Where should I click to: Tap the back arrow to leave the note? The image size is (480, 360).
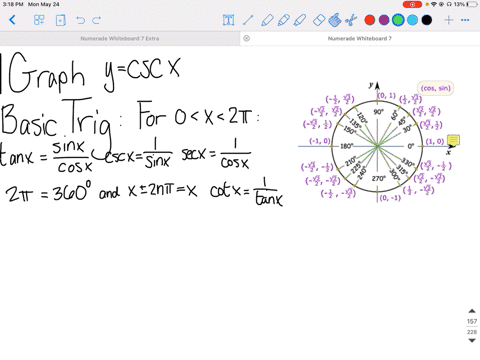[12, 20]
